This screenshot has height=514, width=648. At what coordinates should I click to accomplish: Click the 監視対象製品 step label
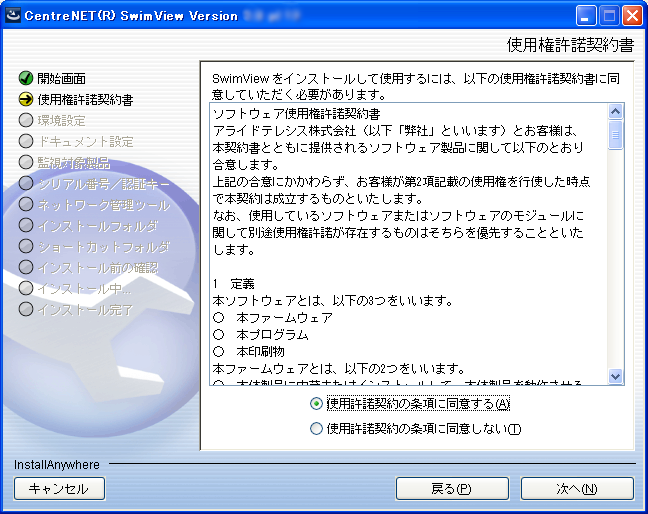(x=74, y=163)
